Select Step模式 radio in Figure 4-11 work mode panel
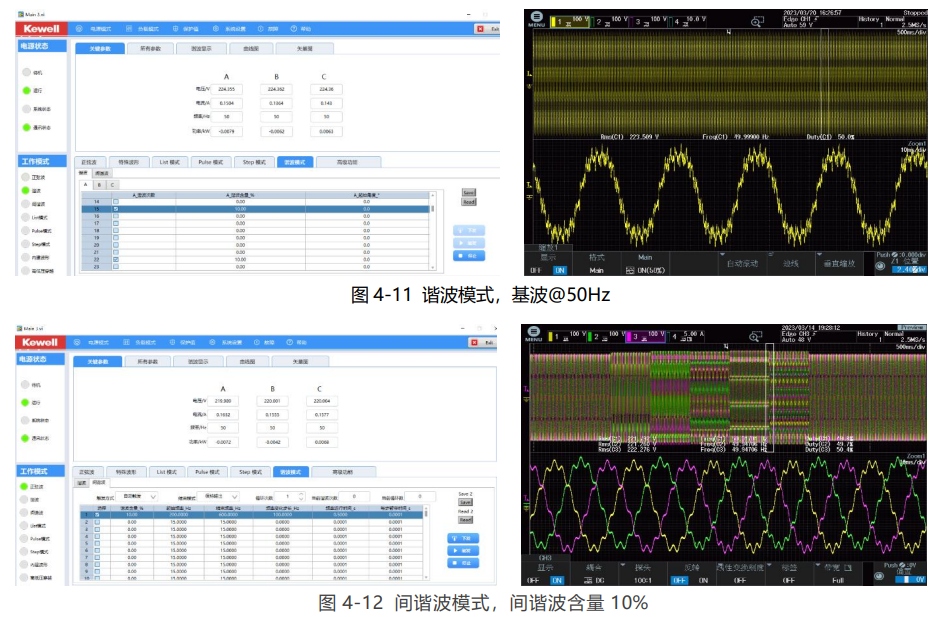This screenshot has width=935, height=617. pos(26,244)
